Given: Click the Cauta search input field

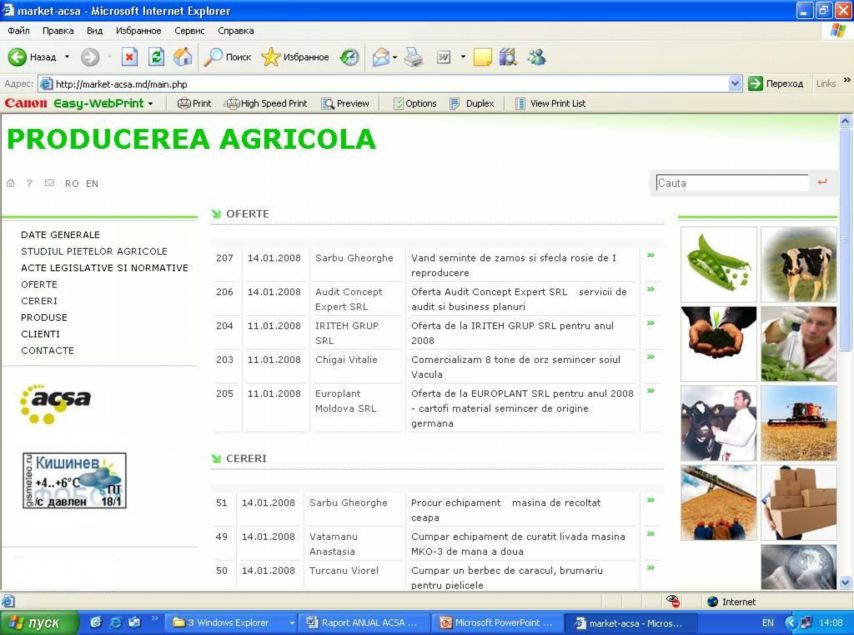Looking at the screenshot, I should [x=731, y=183].
